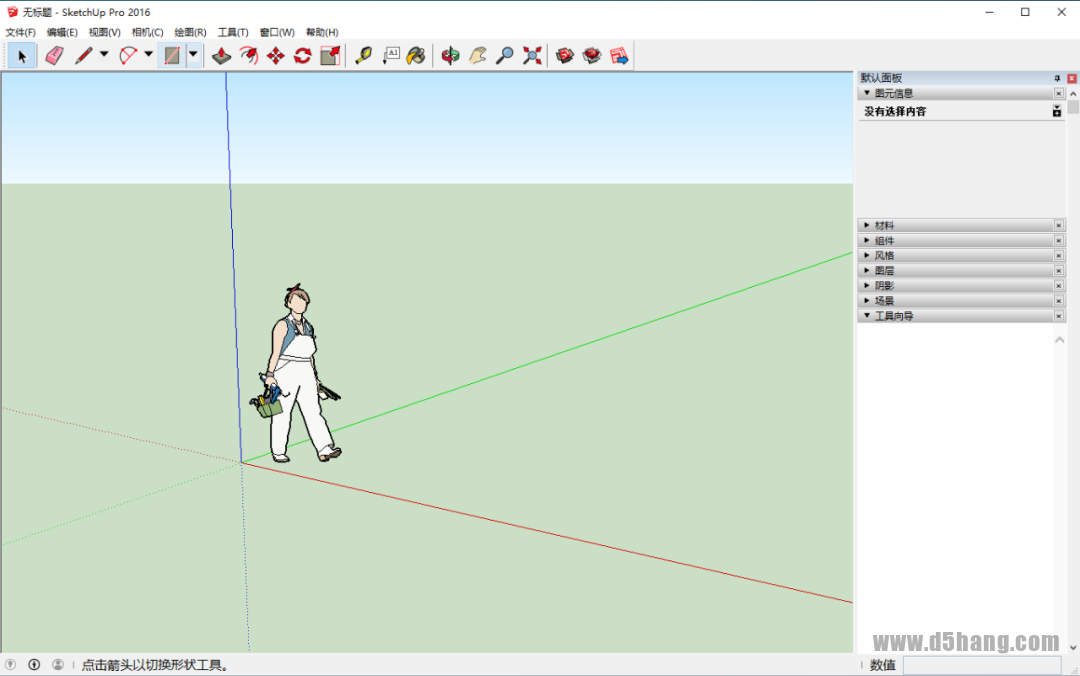Open the Arc tool dropdown arrow
This screenshot has width=1080, height=676.
pos(148,54)
